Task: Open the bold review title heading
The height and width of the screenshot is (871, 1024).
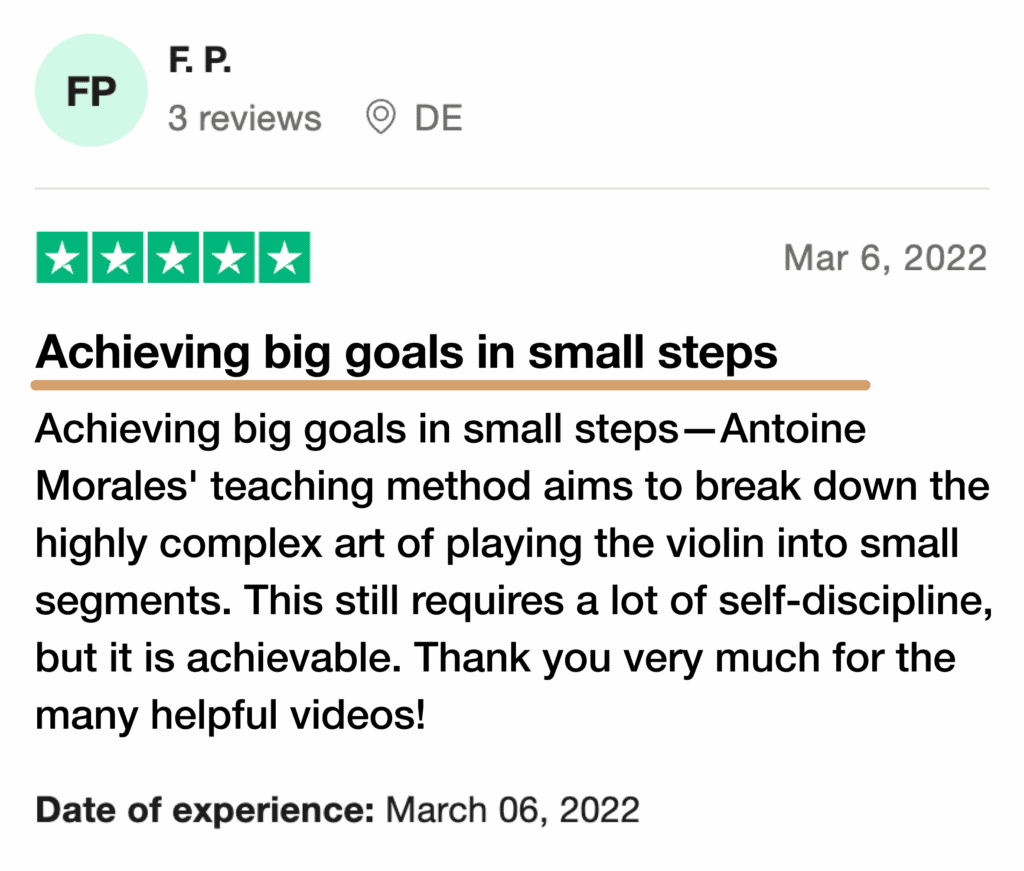Action: 406,353
